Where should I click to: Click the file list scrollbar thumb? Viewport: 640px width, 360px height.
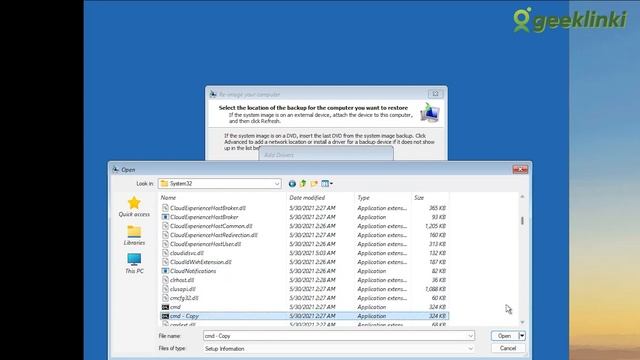522,220
